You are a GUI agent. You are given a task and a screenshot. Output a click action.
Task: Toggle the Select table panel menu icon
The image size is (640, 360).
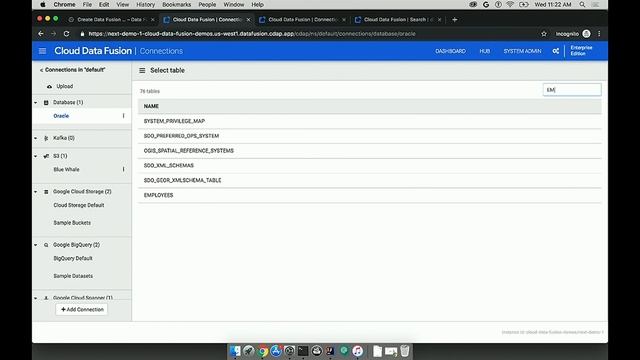click(142, 71)
